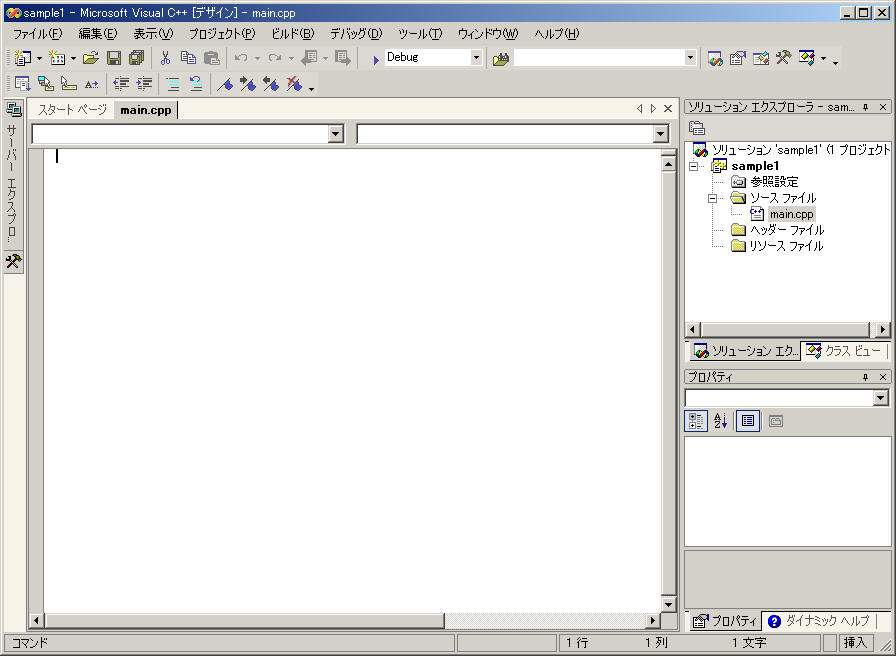Select main.cpp in Solution Explorer
This screenshot has height=656, width=896.
pyautogui.click(x=791, y=214)
